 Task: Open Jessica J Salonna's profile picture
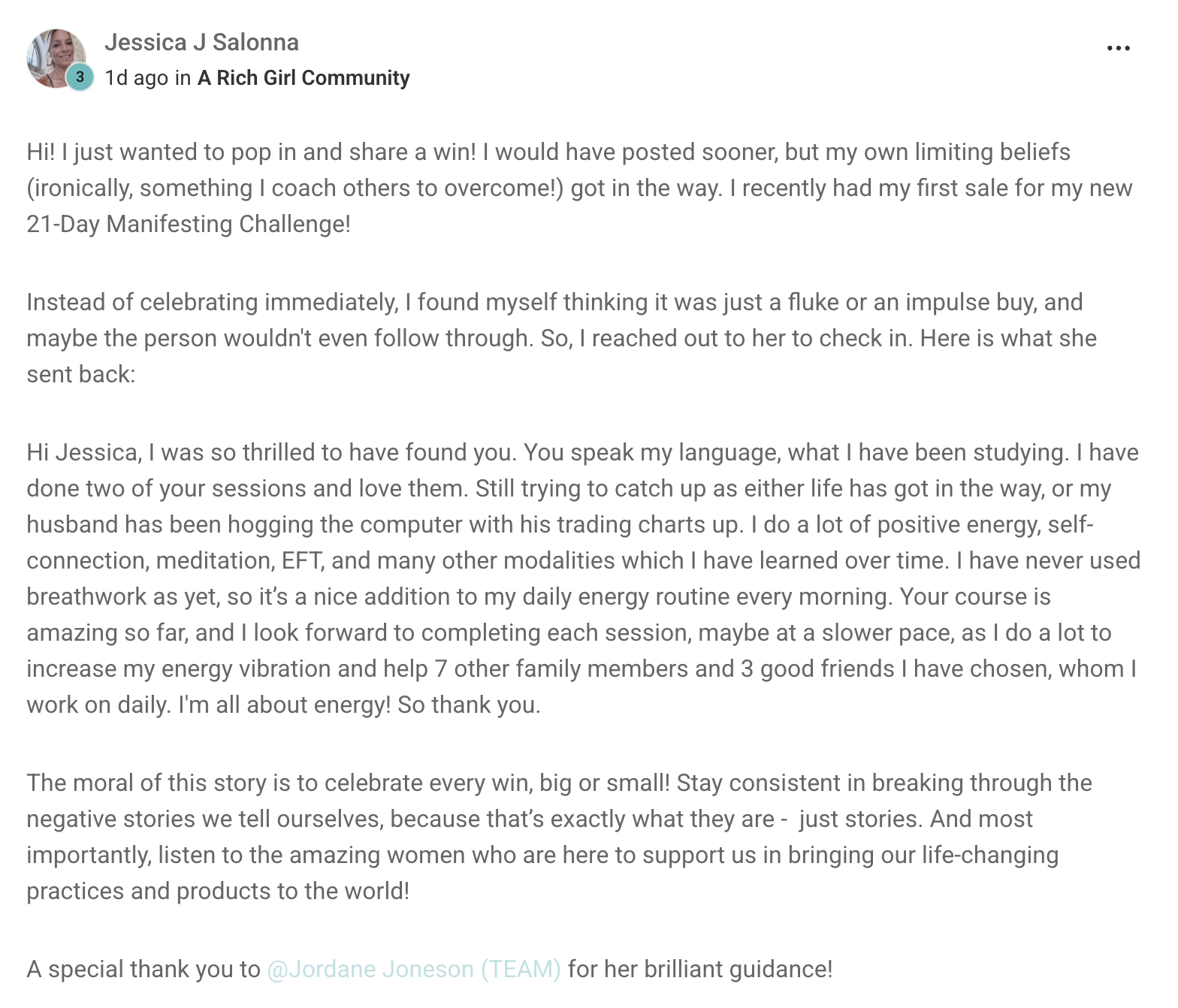(56, 59)
